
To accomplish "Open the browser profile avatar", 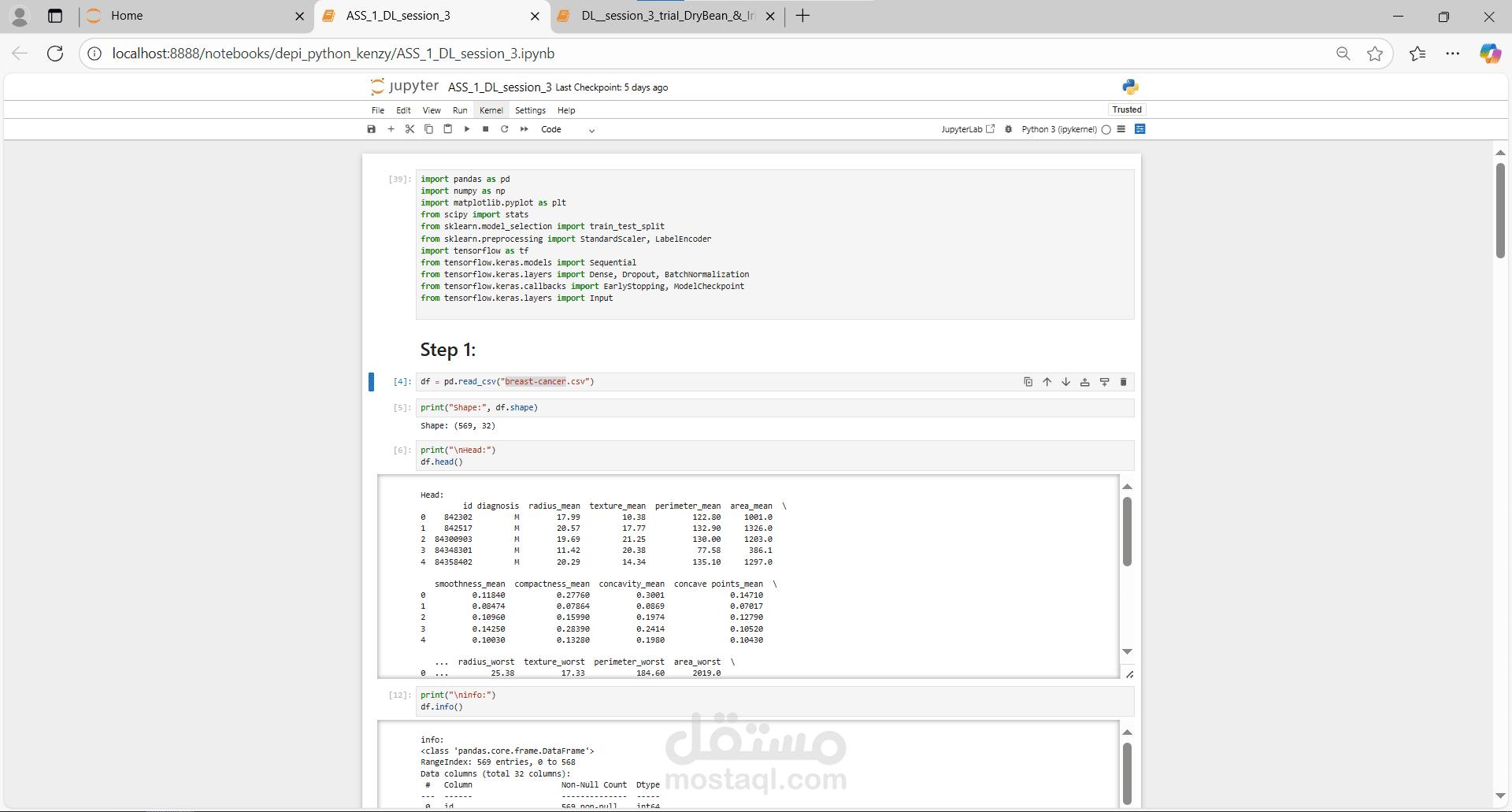I will click(20, 16).
